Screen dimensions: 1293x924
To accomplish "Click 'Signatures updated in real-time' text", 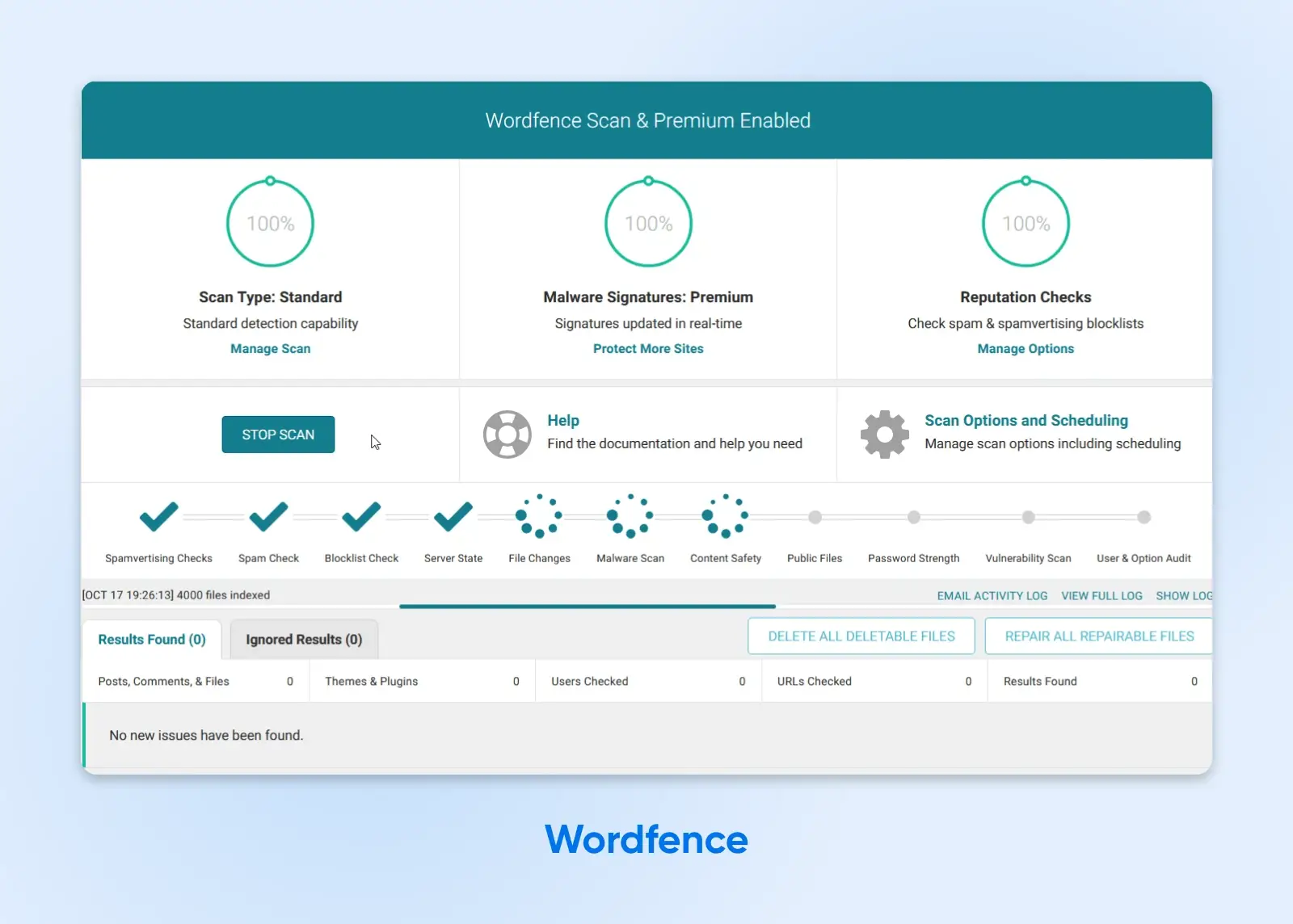I will pyautogui.click(x=648, y=324).
